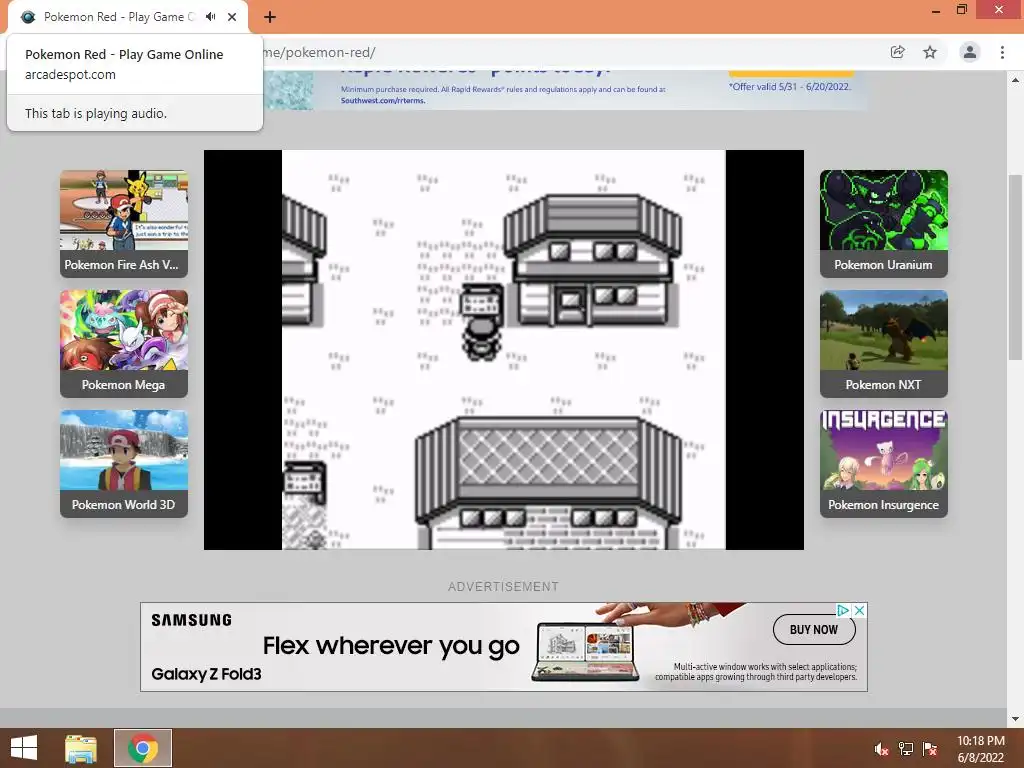Open Chrome three-dot menu
Image resolution: width=1024 pixels, height=768 pixels.
click(x=1002, y=52)
